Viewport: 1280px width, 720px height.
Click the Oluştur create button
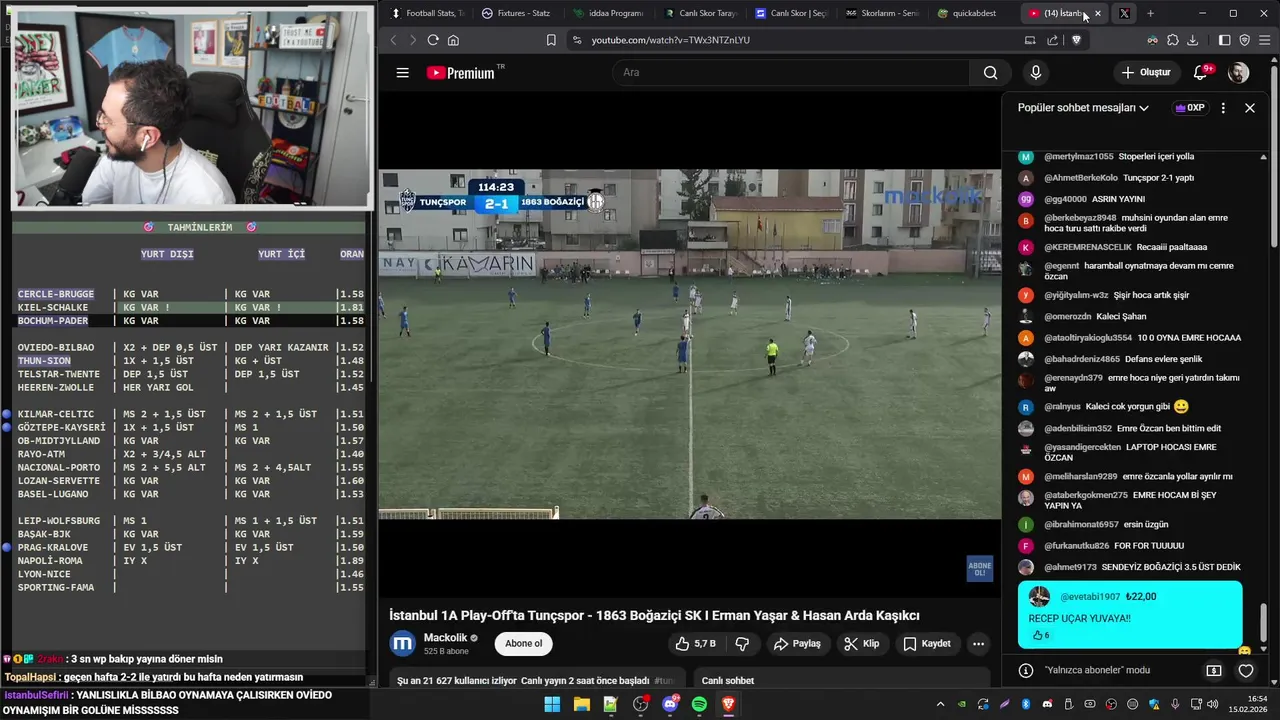click(1146, 72)
